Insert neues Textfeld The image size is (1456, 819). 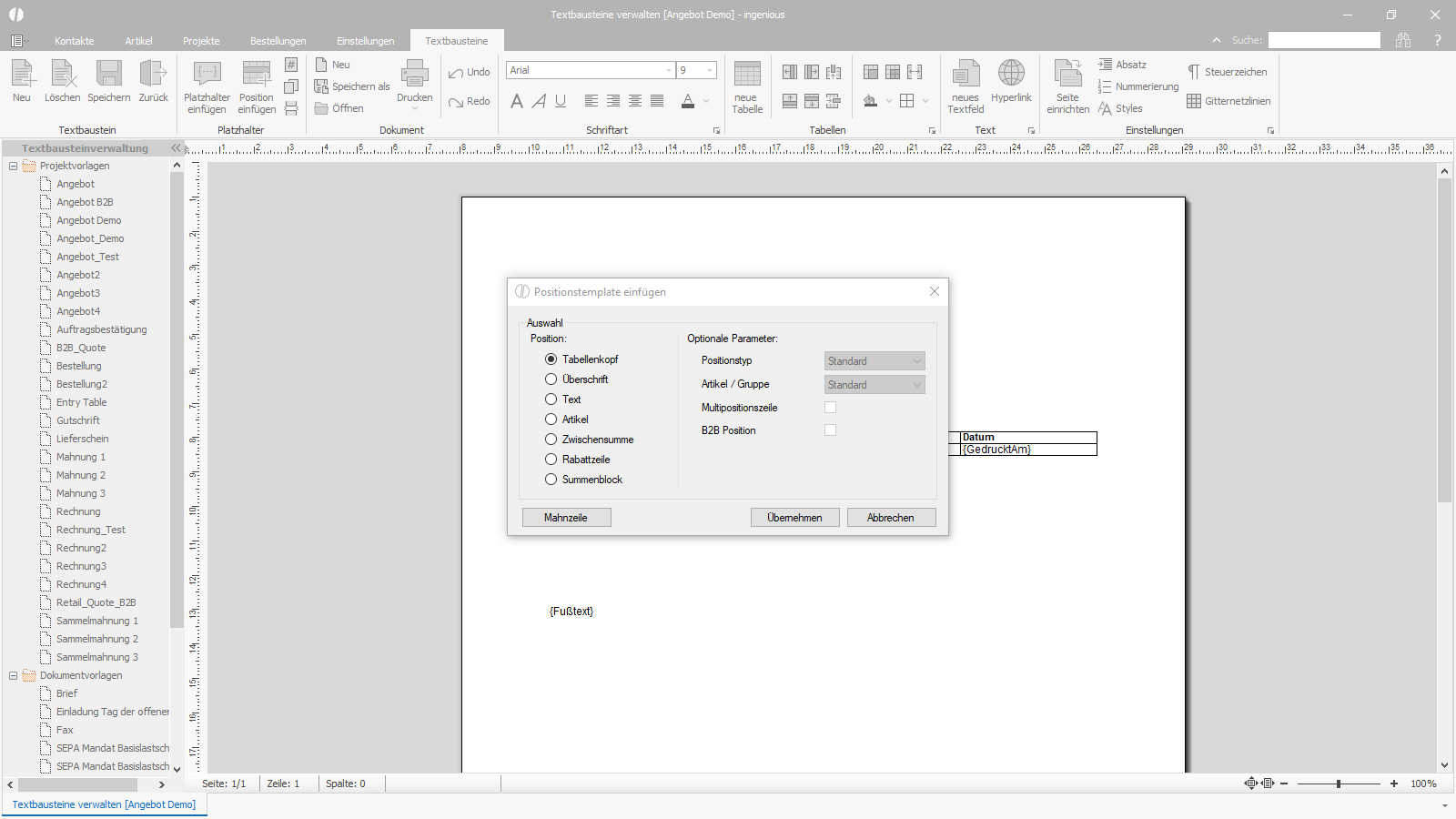tap(966, 87)
